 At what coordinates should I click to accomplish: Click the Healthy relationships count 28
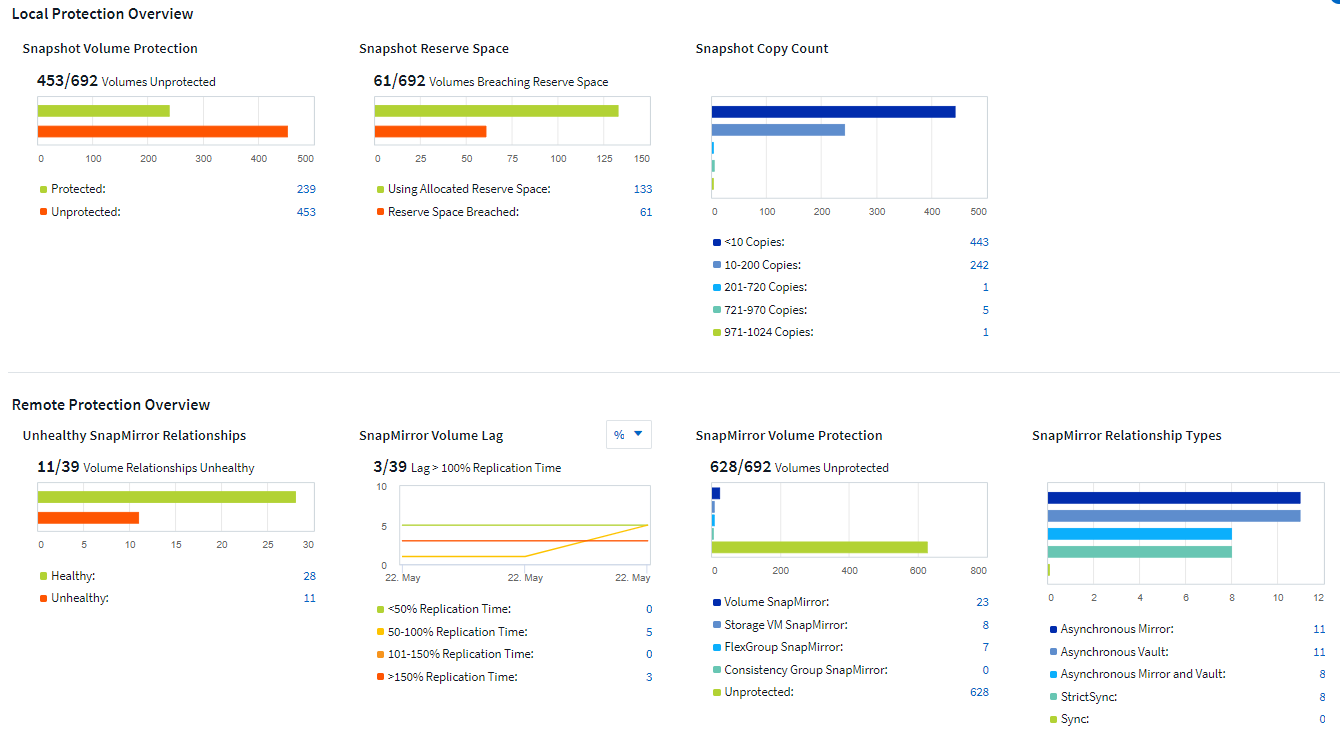pyautogui.click(x=309, y=576)
